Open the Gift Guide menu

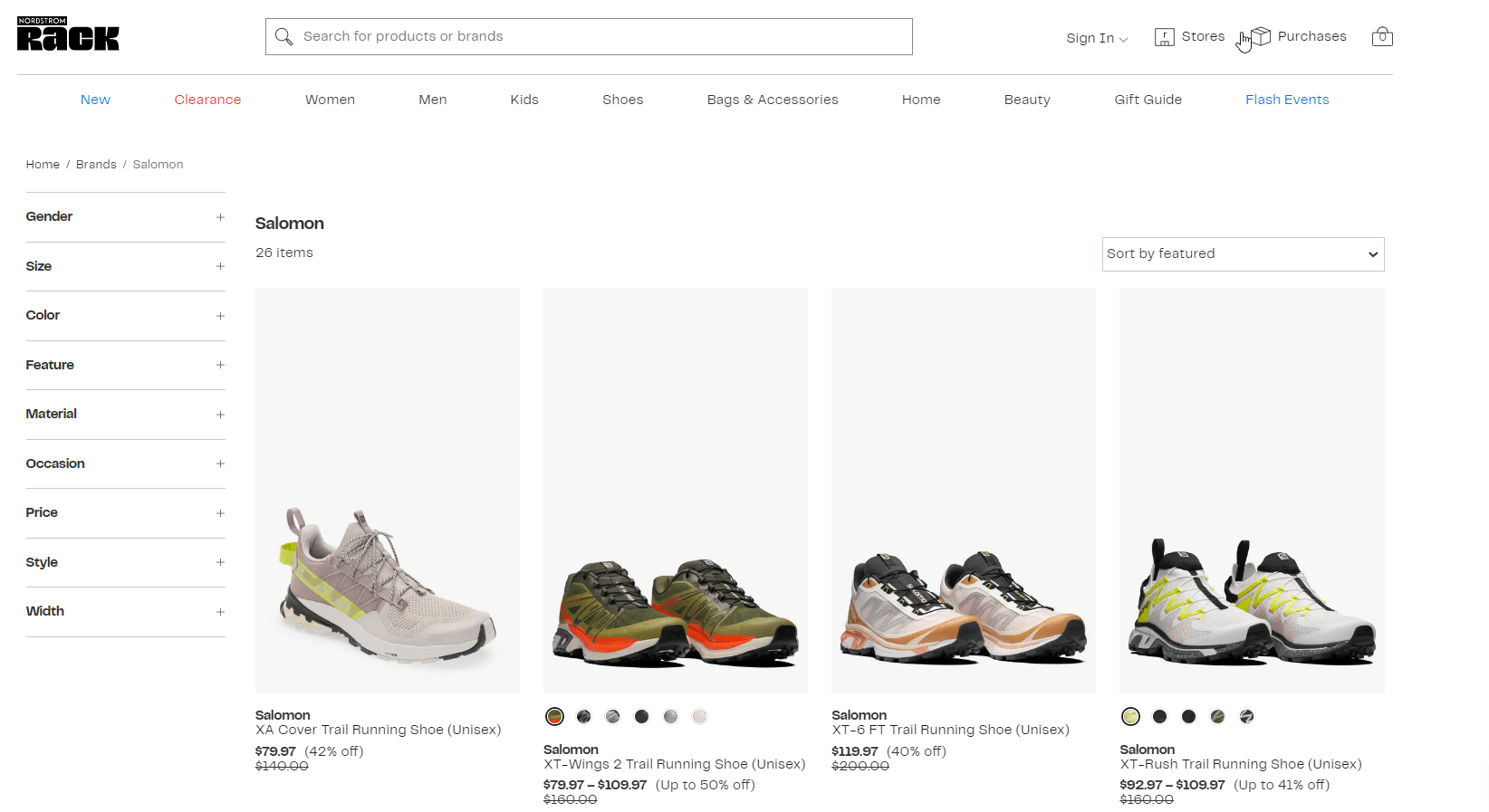pyautogui.click(x=1148, y=100)
